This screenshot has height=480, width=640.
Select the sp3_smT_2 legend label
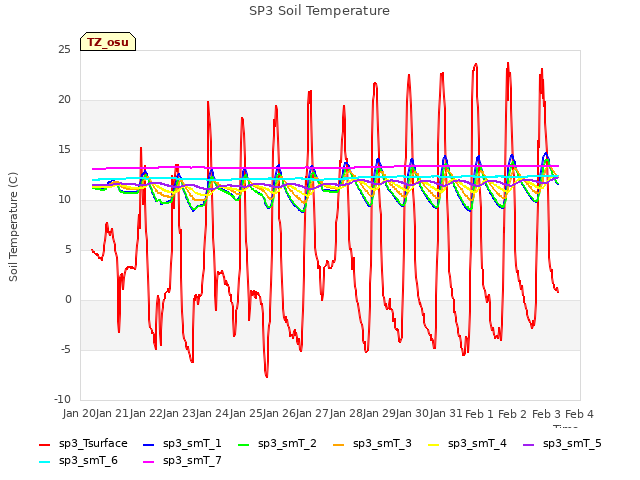pos(287,444)
